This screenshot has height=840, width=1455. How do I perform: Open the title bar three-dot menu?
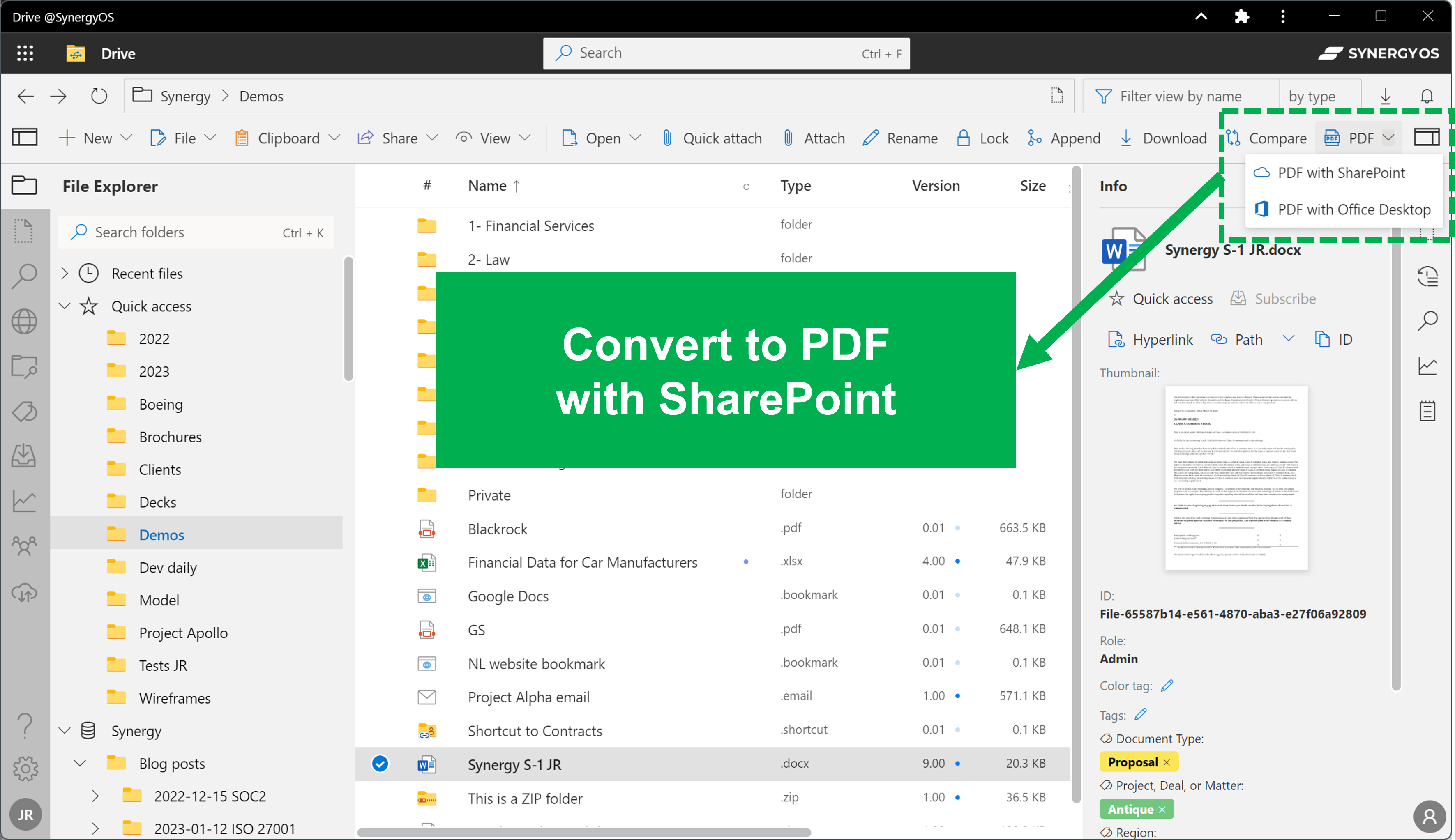point(1282,16)
